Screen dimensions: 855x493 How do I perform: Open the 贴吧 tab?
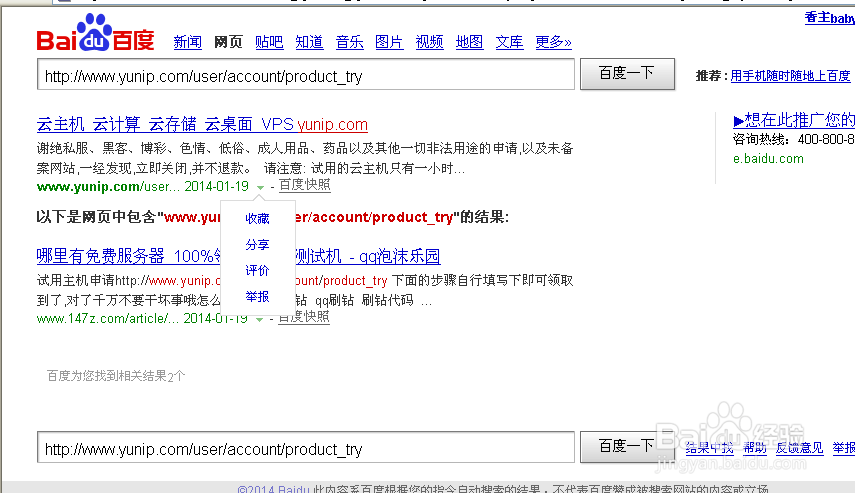[x=269, y=42]
